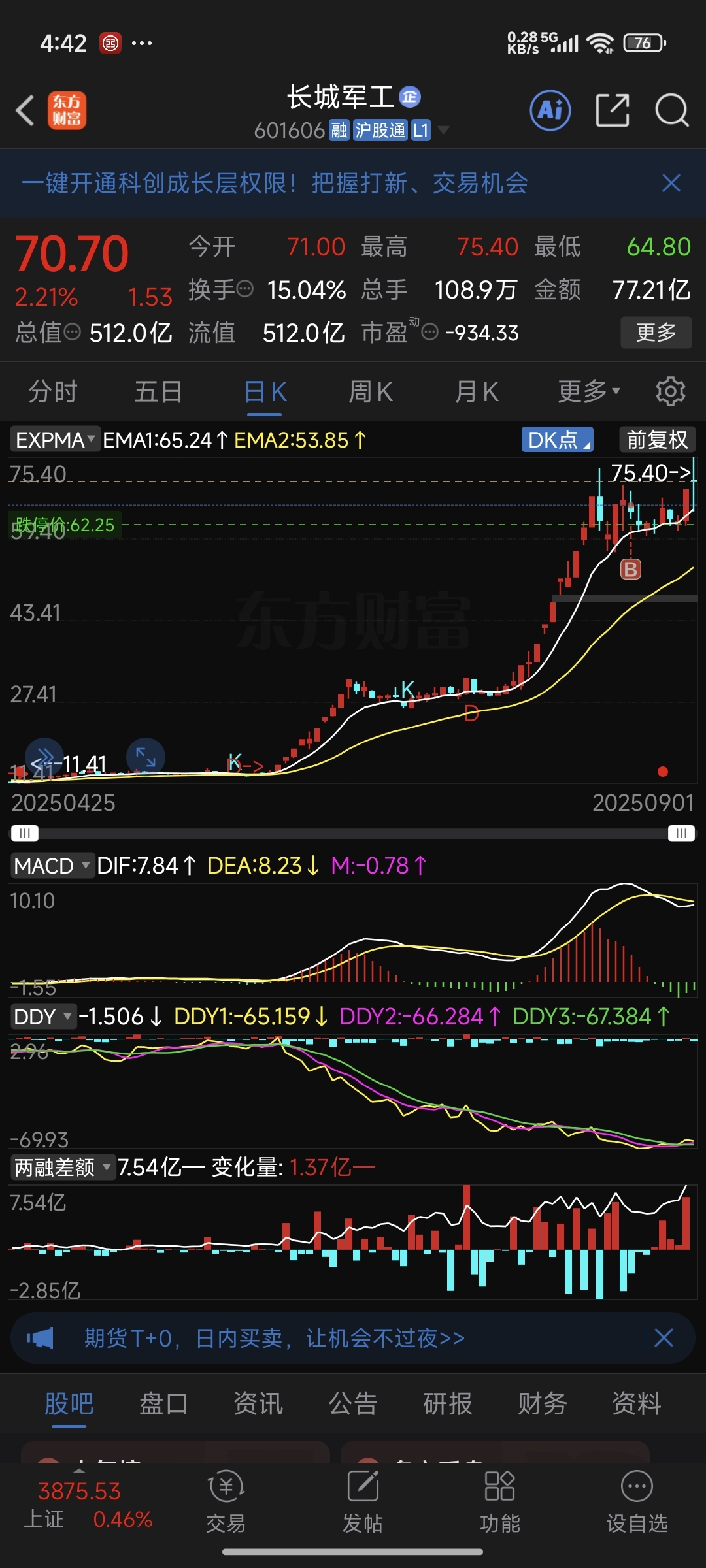Open the 交易 trade icon

226,1501
